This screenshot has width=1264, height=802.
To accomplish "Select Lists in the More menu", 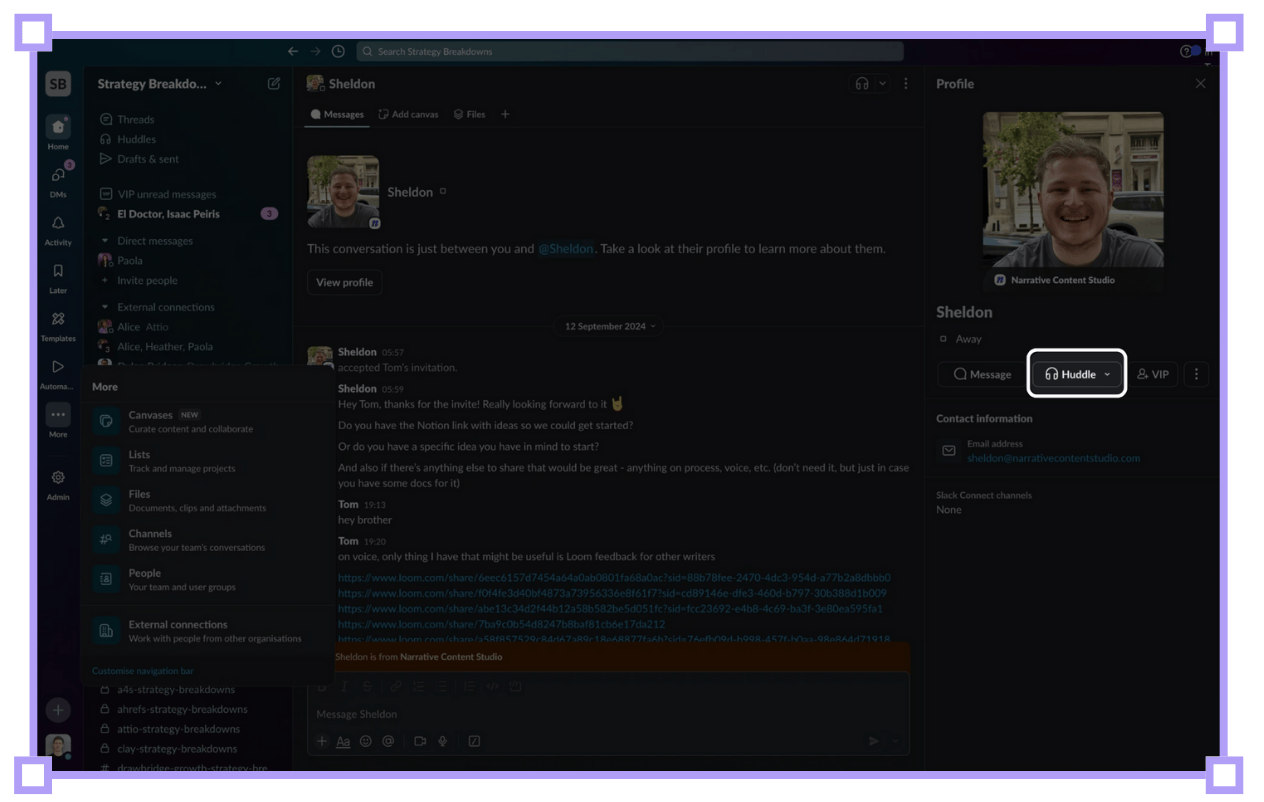I will tap(207, 461).
